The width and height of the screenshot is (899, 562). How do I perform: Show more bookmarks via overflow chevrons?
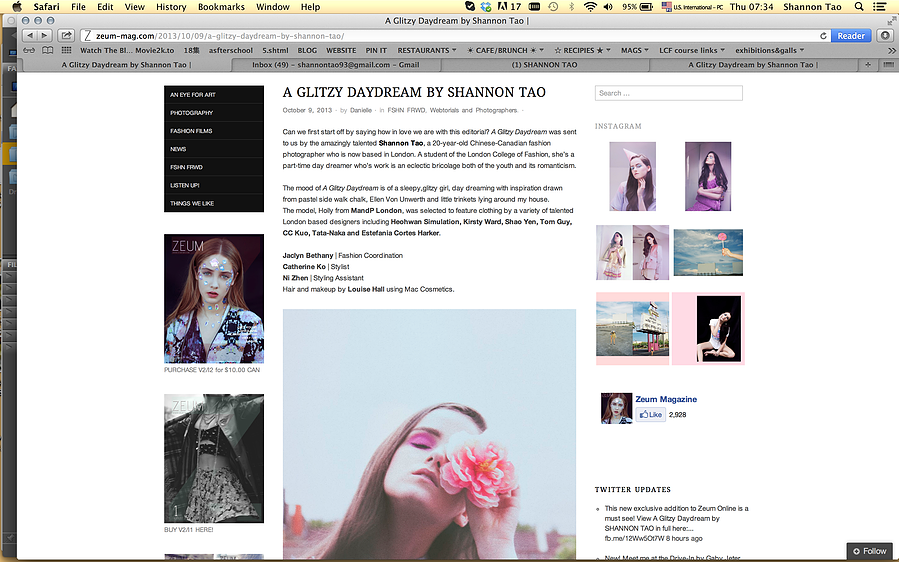pyautogui.click(x=891, y=50)
